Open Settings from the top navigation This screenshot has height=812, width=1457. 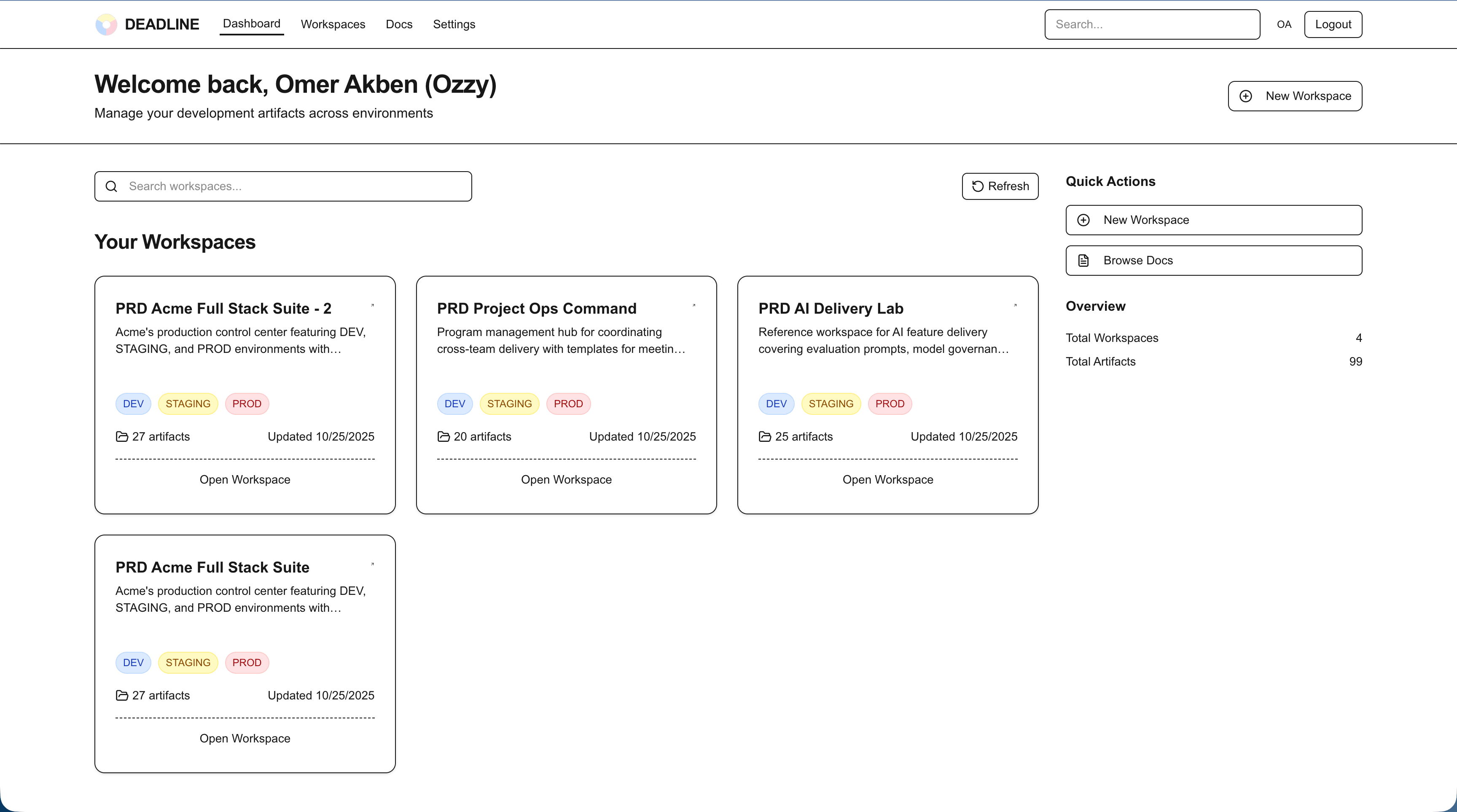(x=454, y=24)
